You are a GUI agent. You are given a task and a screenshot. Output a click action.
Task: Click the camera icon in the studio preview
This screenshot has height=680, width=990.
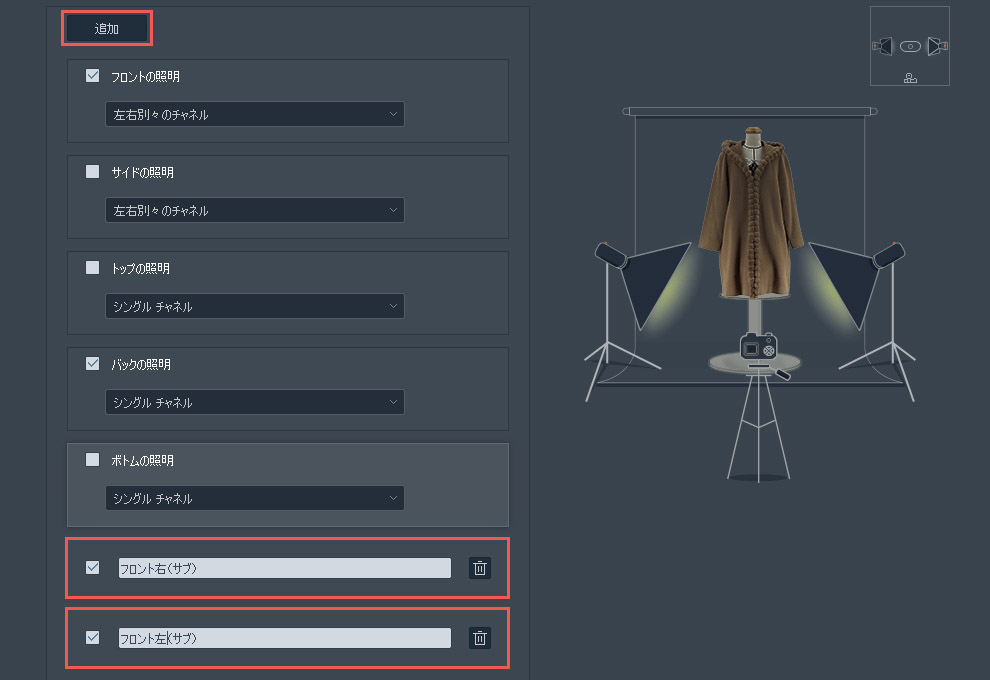pos(757,347)
